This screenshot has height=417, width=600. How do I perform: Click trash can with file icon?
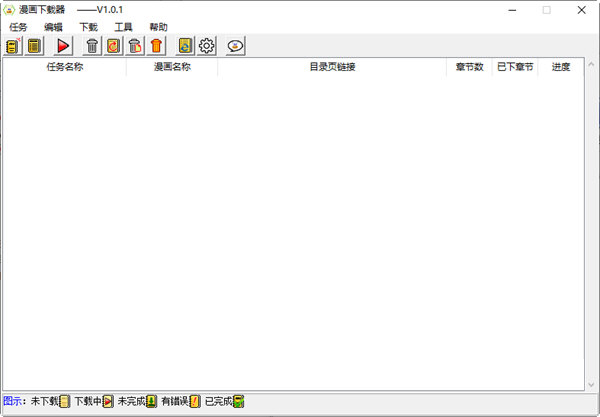tap(135, 46)
